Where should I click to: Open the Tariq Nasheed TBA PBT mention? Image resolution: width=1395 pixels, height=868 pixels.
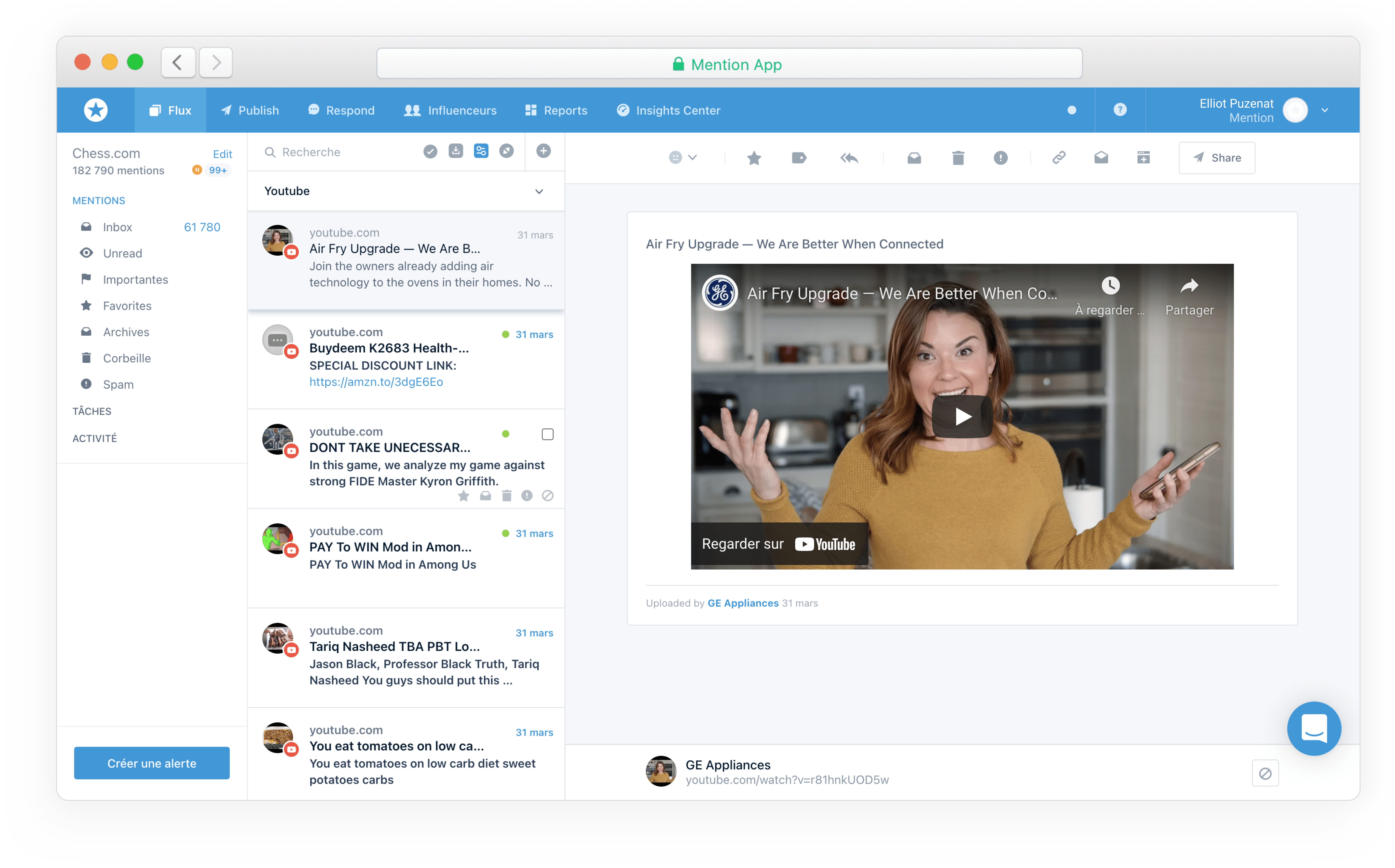[x=405, y=658]
